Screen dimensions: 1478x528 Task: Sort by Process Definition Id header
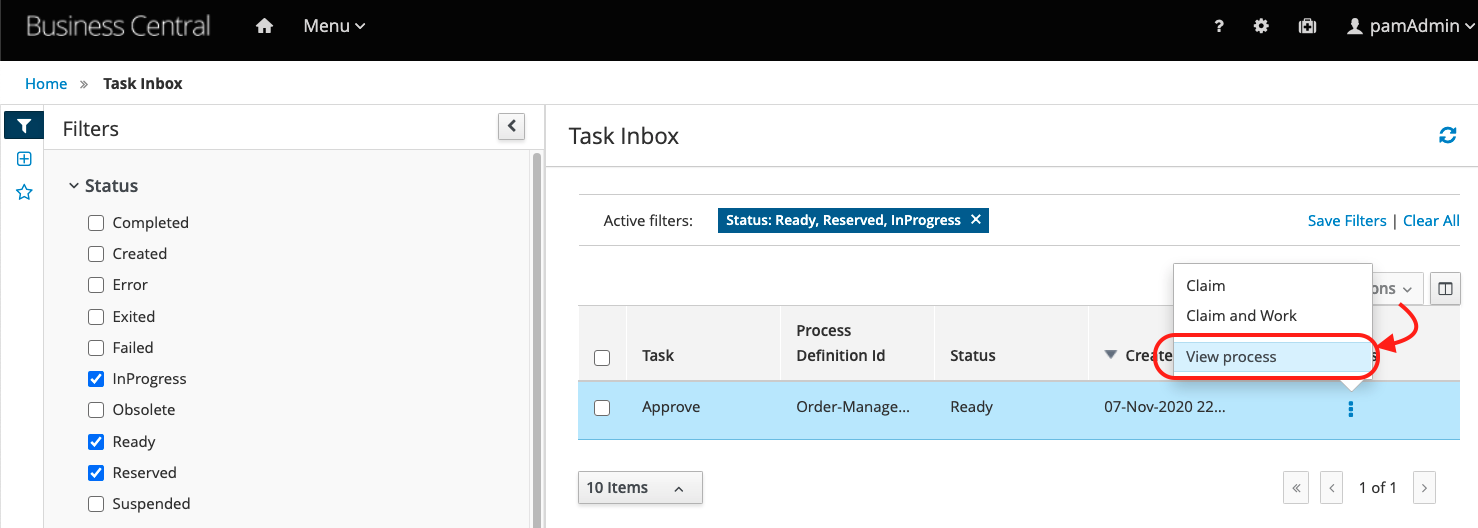pyautogui.click(x=841, y=343)
